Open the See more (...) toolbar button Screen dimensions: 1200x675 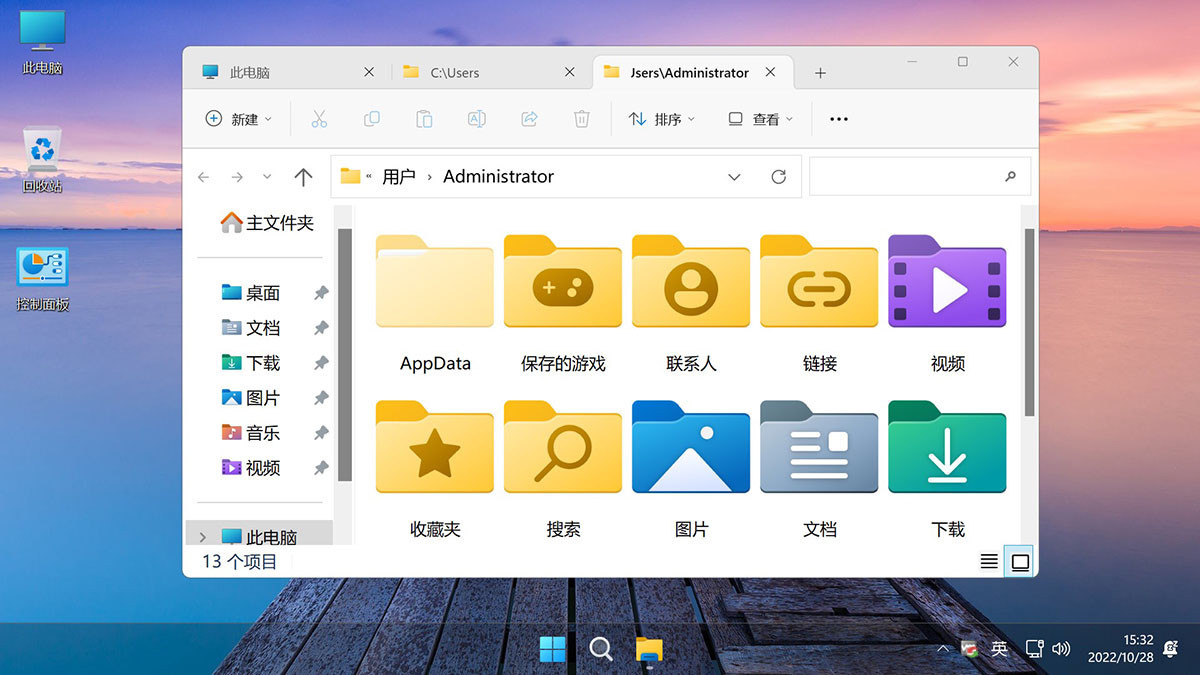point(838,118)
